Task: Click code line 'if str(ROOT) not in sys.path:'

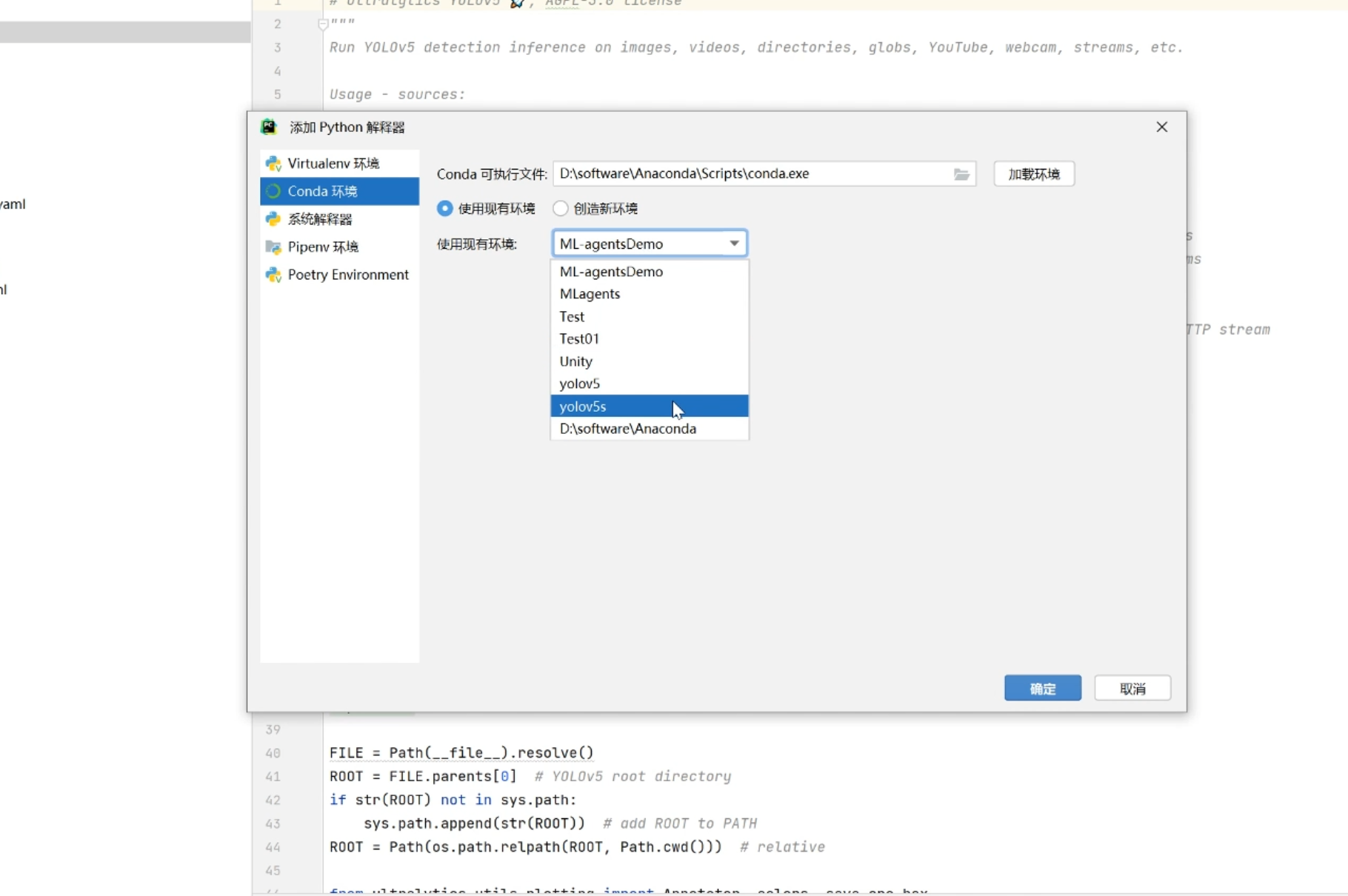Action: tap(453, 800)
